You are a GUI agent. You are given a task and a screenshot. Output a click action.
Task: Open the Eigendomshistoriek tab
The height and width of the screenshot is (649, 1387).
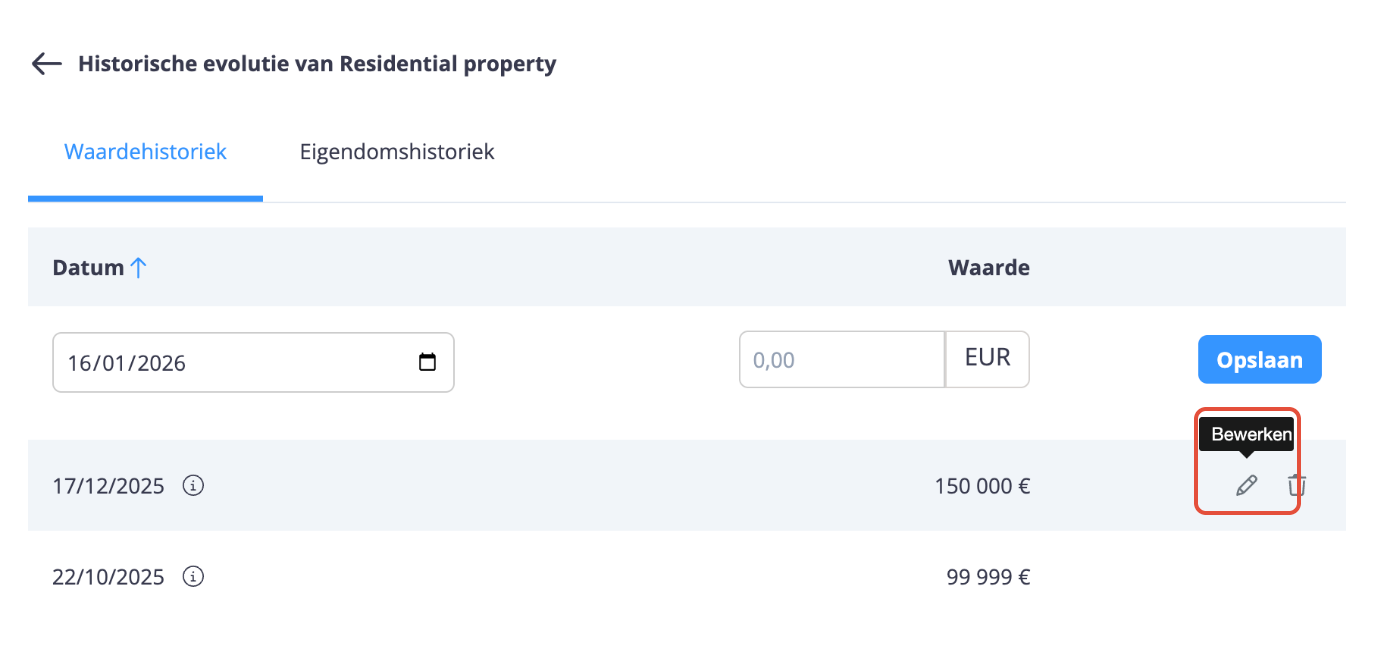[x=397, y=152]
